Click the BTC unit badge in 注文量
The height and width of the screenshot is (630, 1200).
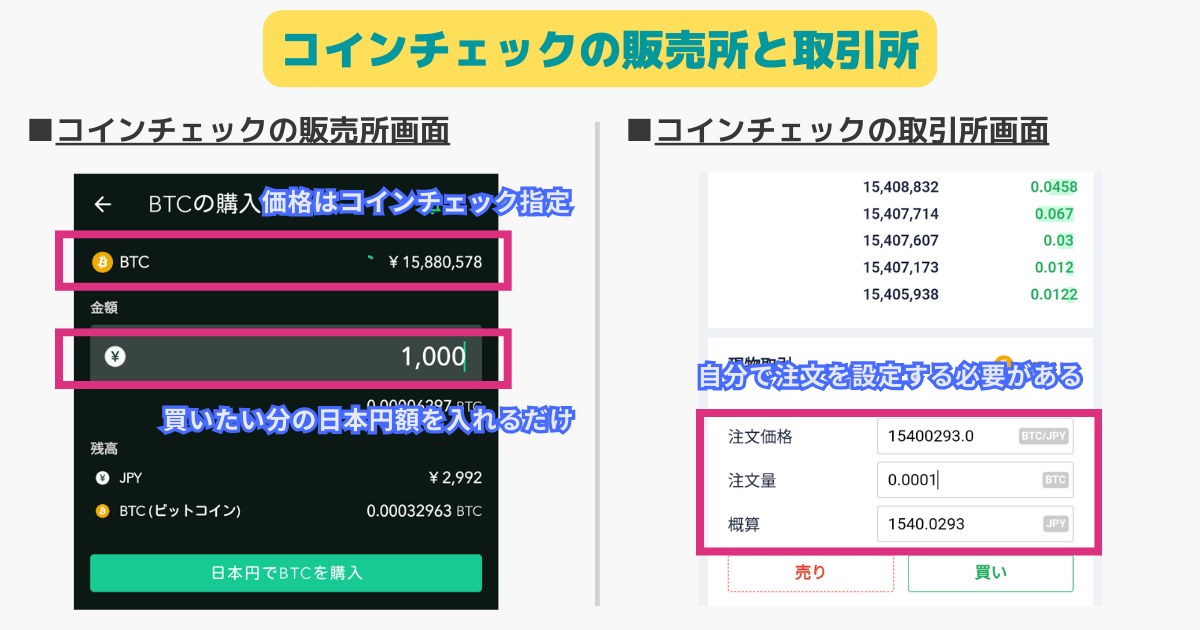[1056, 480]
